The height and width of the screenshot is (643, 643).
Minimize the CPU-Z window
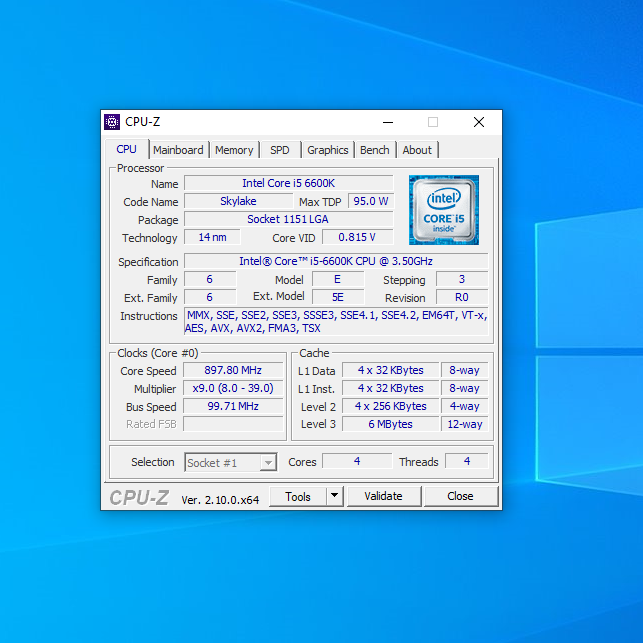click(388, 122)
